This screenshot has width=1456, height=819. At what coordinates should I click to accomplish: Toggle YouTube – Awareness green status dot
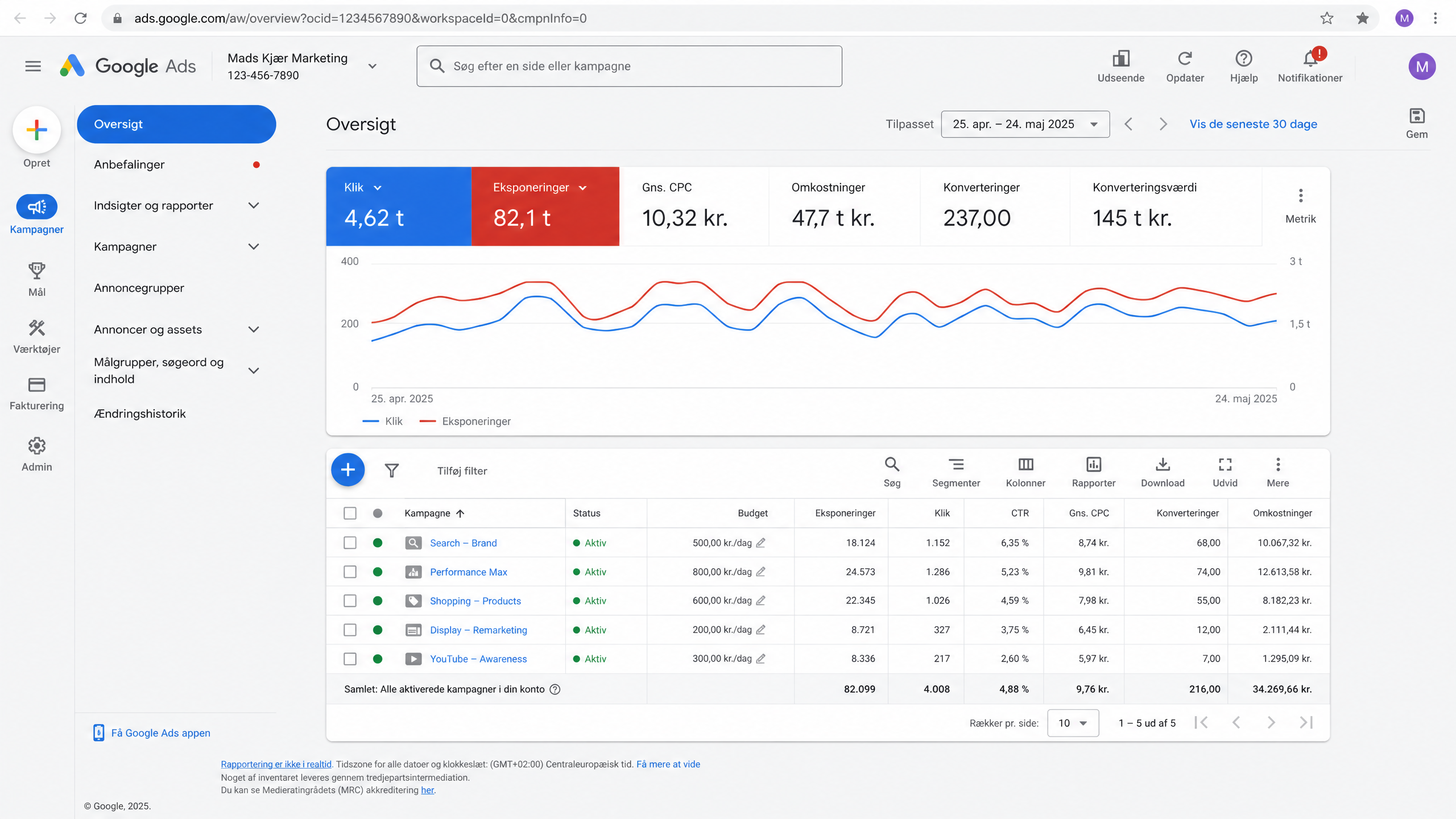[378, 659]
